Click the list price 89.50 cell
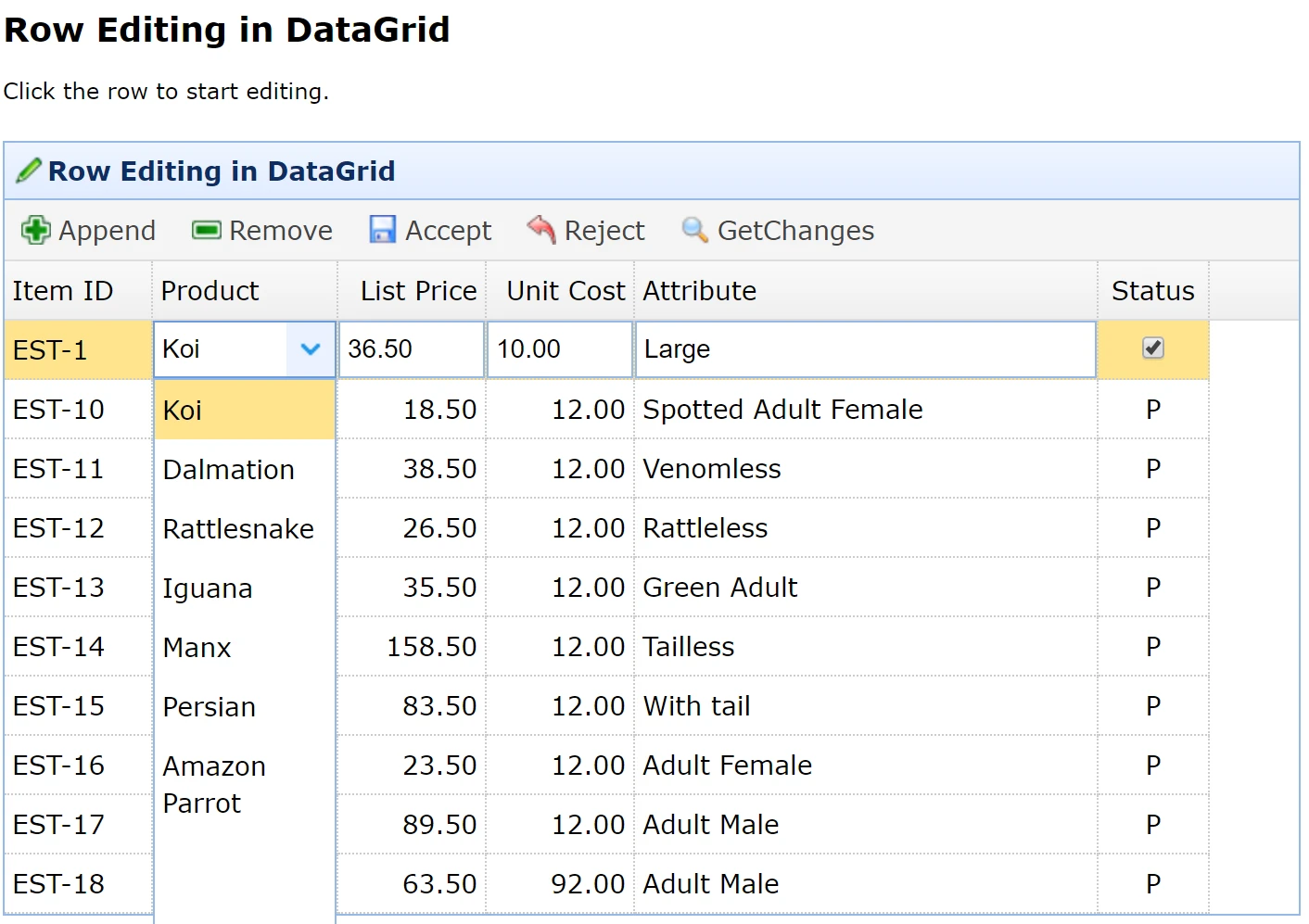Screen dimensions: 1309x924 coord(412,824)
